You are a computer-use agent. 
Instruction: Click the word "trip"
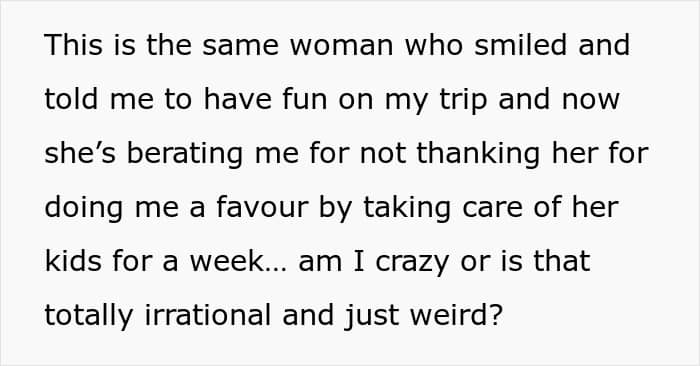[x=463, y=99]
